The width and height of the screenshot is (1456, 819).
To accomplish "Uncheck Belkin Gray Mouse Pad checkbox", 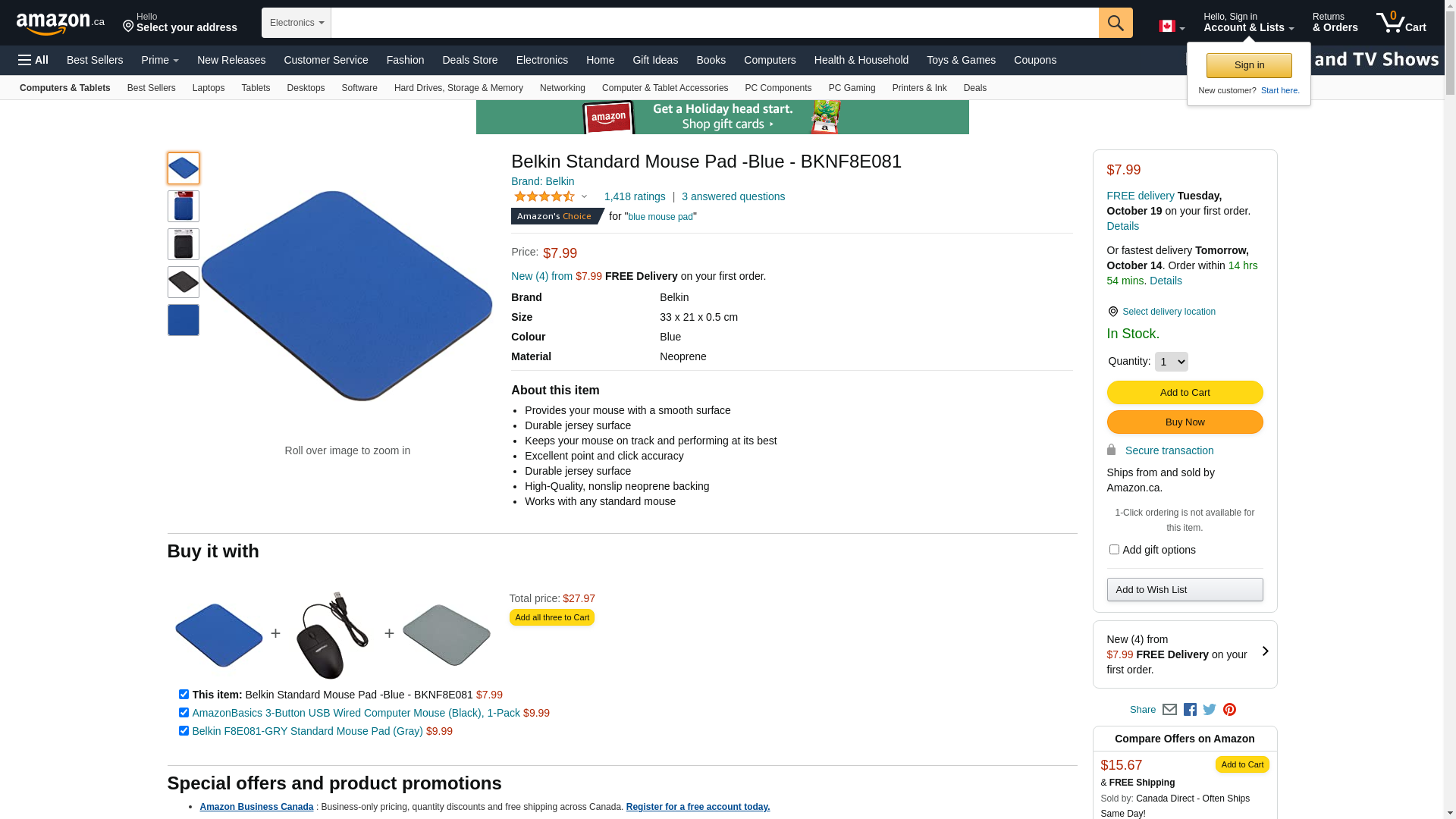I will click(x=184, y=731).
